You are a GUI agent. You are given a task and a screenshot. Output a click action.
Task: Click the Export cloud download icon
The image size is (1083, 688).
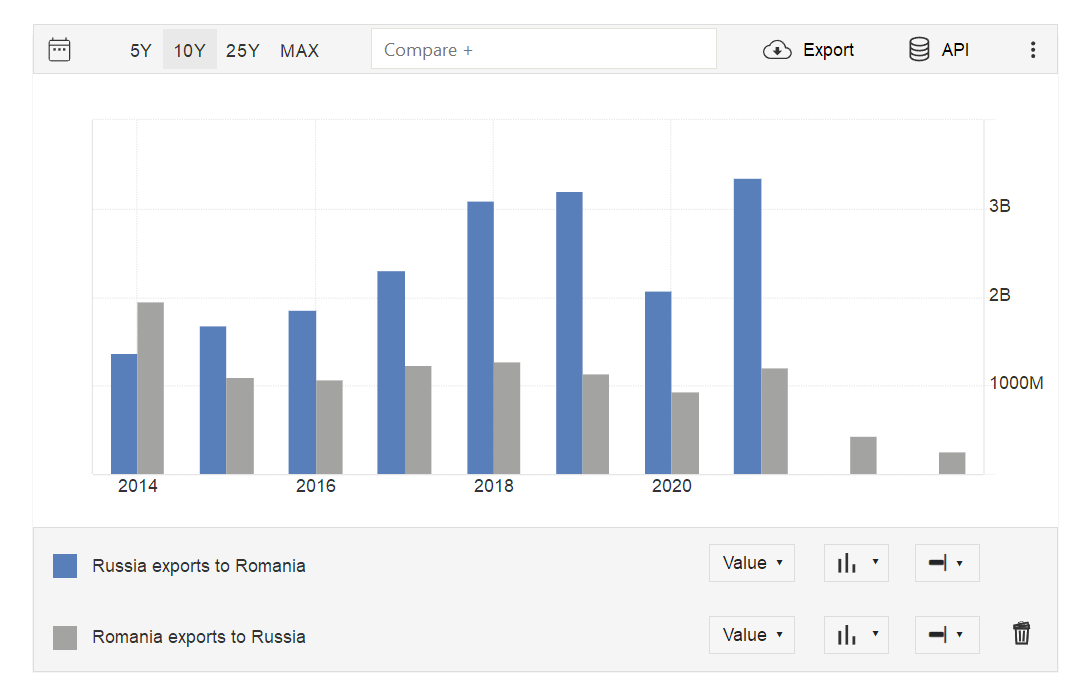[777, 50]
